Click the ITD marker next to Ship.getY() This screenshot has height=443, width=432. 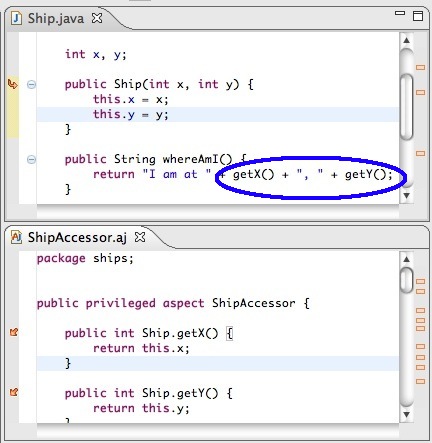[x=14, y=392]
